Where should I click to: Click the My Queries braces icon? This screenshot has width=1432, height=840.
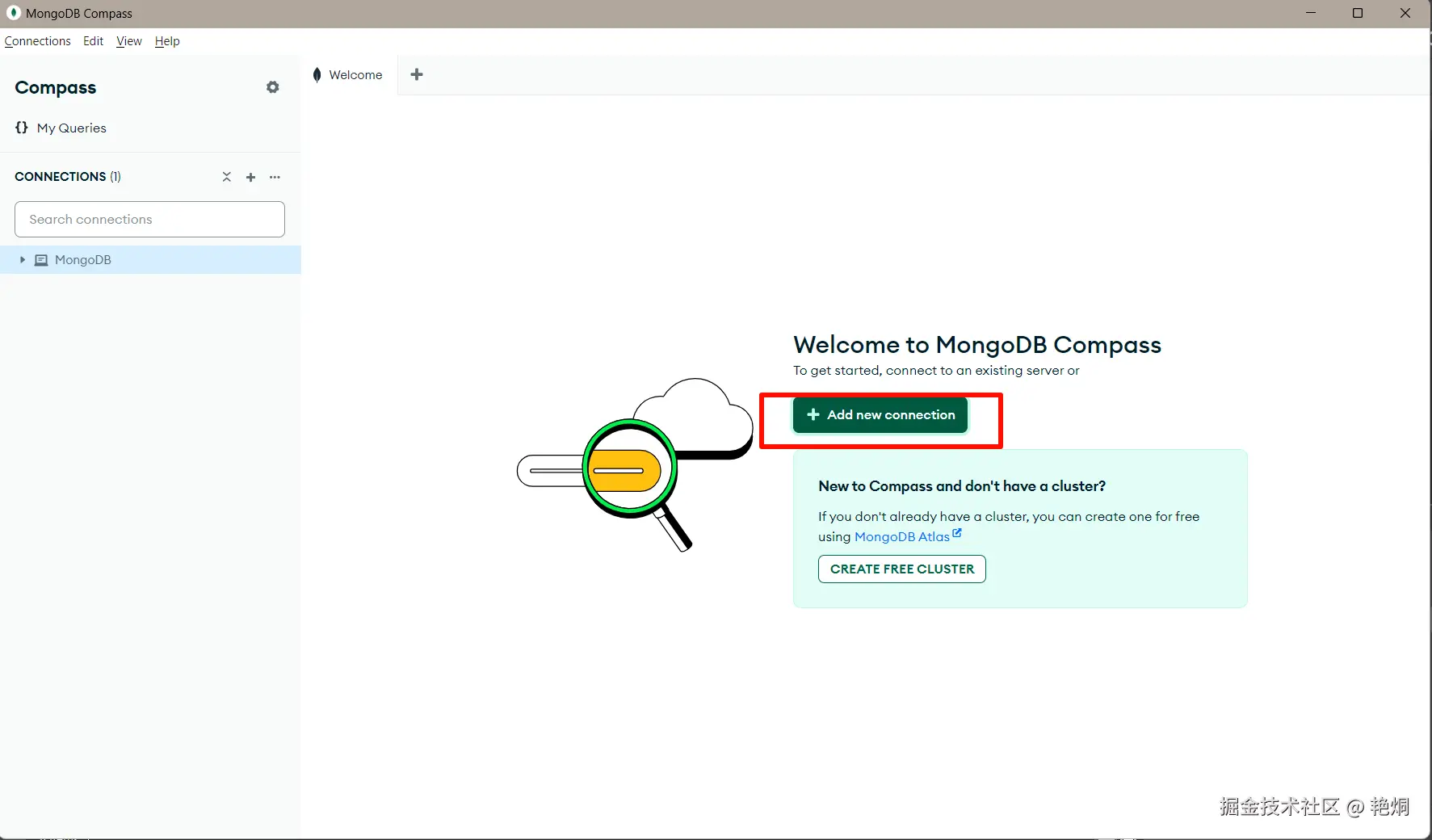(x=22, y=128)
